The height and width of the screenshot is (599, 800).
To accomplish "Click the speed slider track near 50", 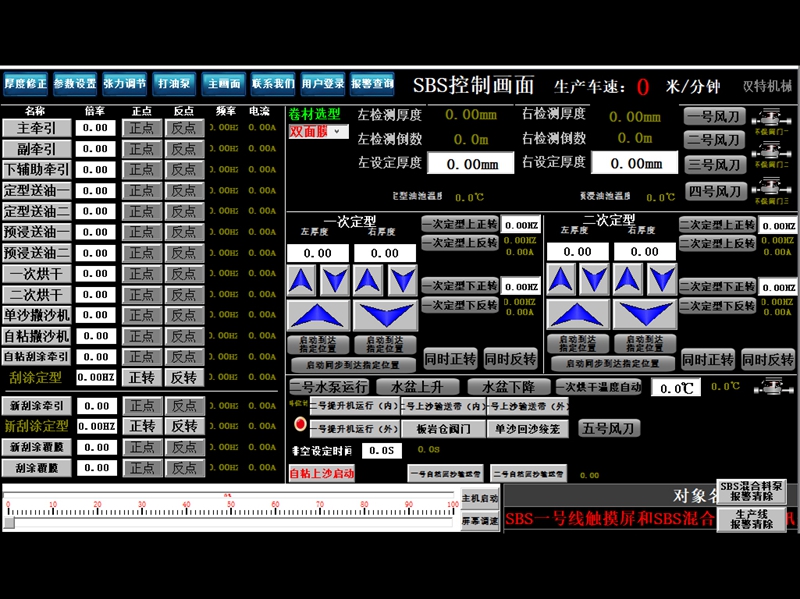I will tap(231, 520).
